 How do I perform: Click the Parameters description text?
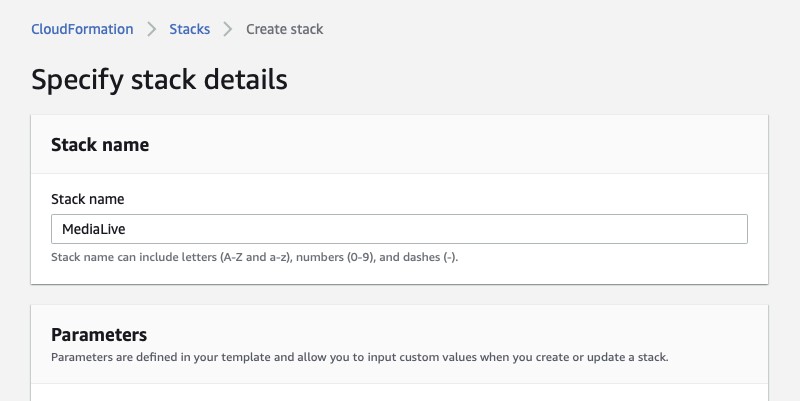click(360, 357)
